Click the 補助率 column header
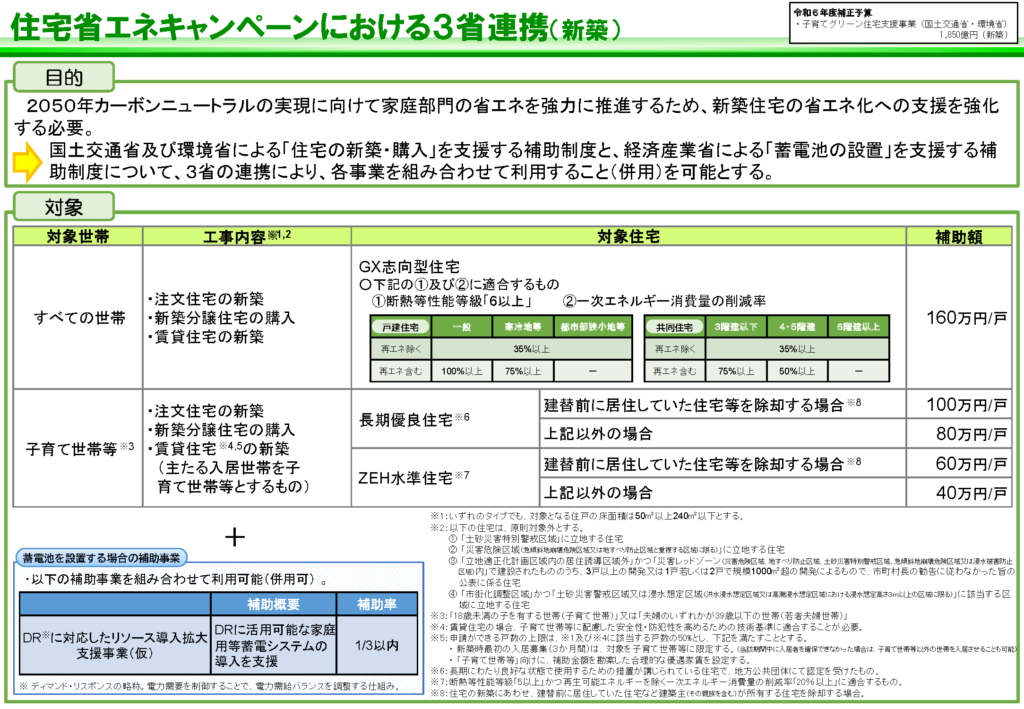 [x=377, y=604]
